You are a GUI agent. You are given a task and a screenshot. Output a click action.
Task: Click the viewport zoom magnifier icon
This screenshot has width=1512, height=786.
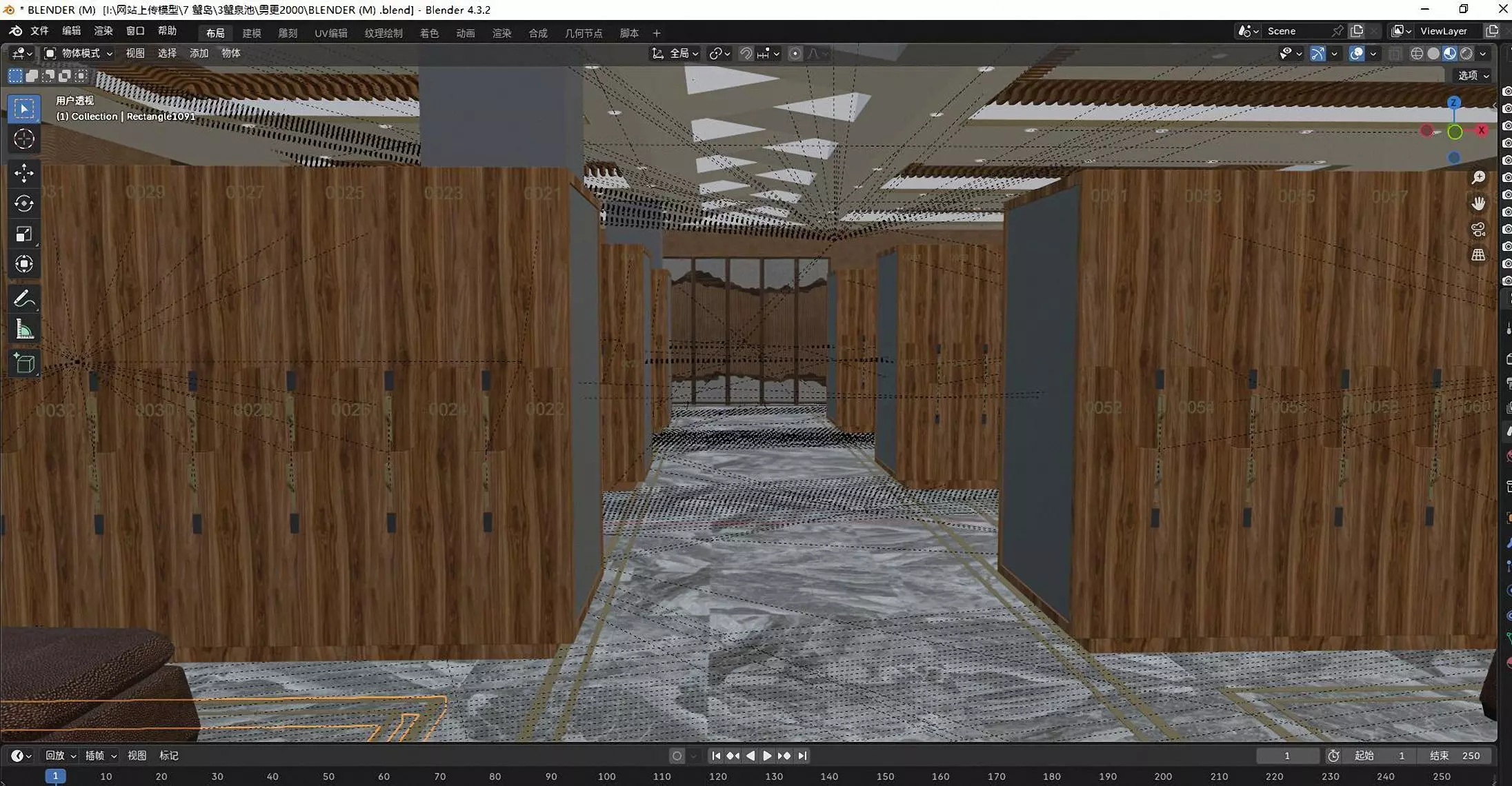click(x=1478, y=178)
